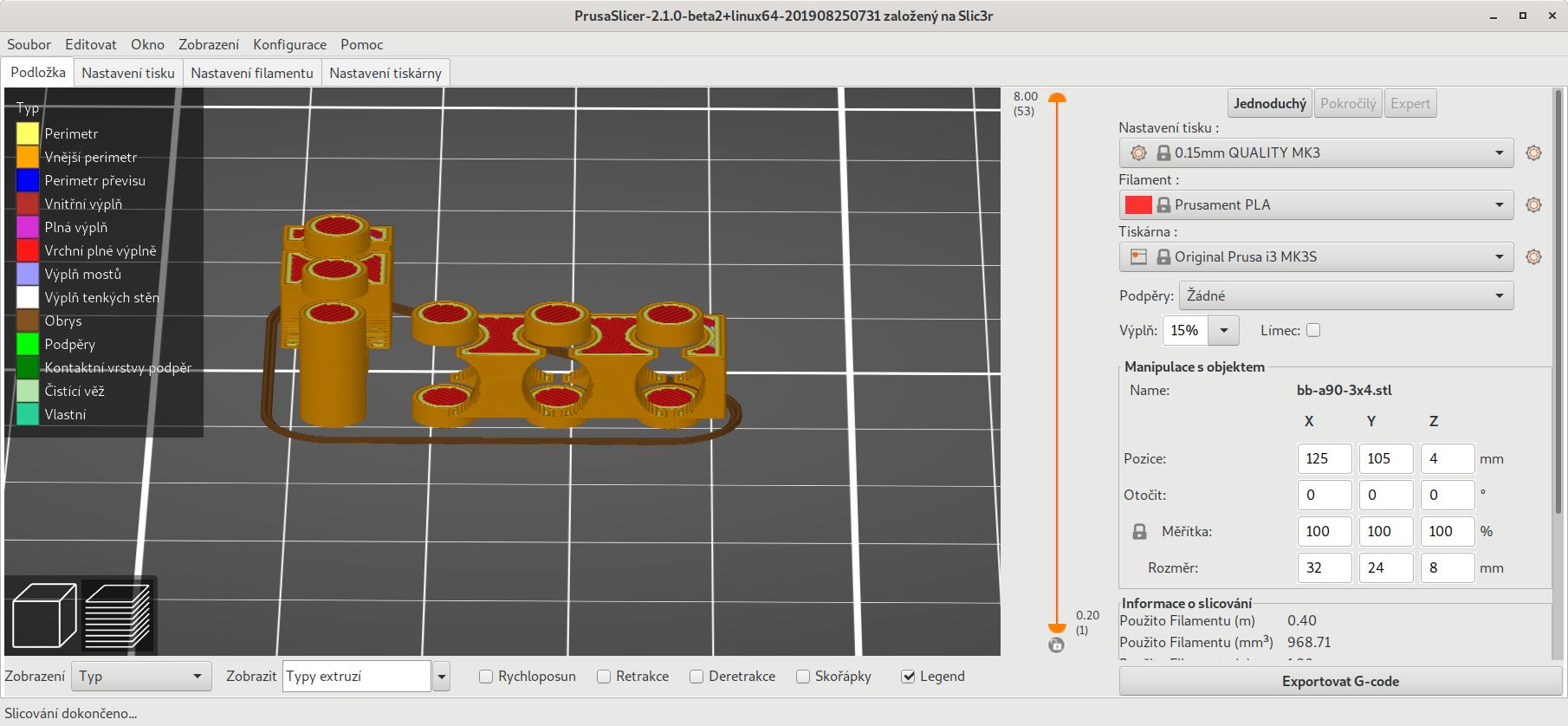Open the Editovat menu
Viewport: 1568px width, 726px height.
click(x=91, y=44)
